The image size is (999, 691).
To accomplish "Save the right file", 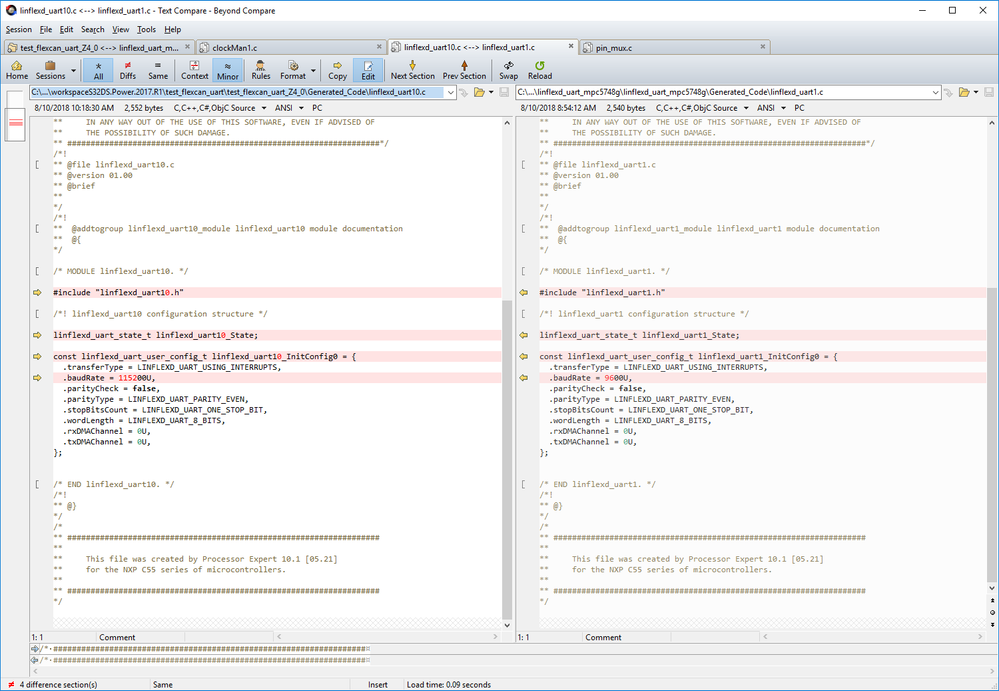I will pos(989,92).
